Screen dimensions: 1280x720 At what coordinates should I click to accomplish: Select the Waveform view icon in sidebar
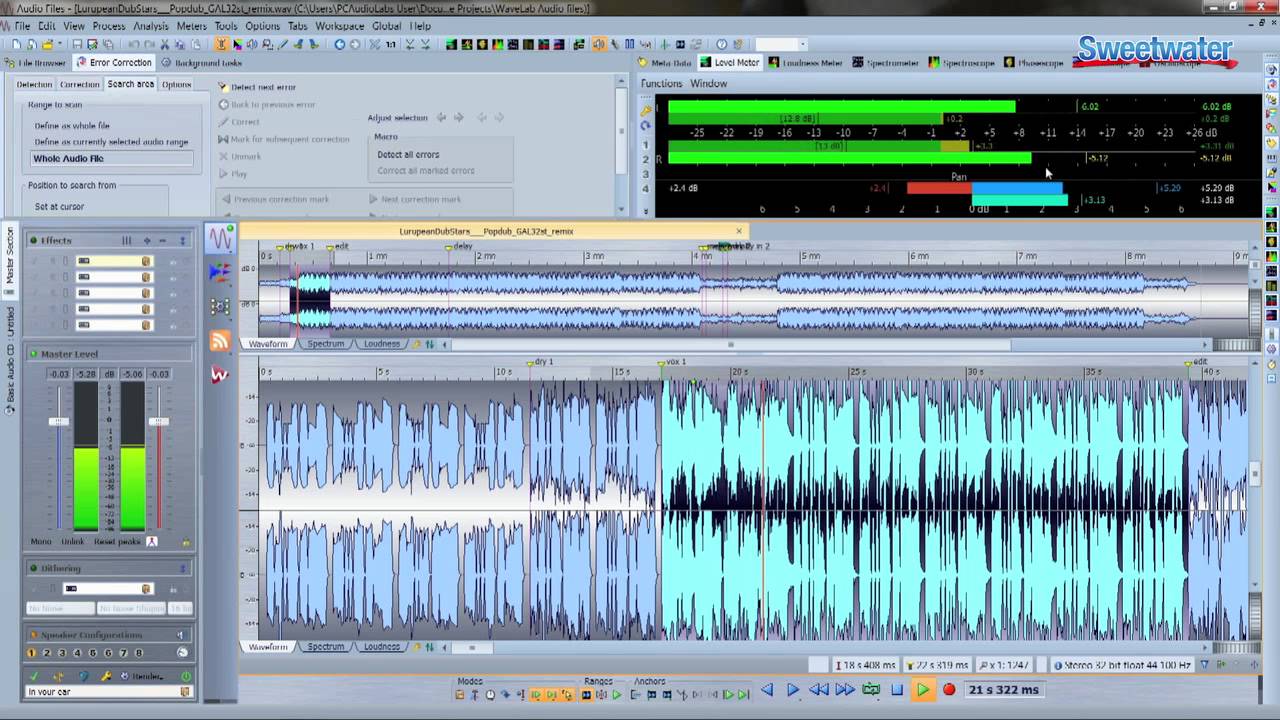coord(220,238)
